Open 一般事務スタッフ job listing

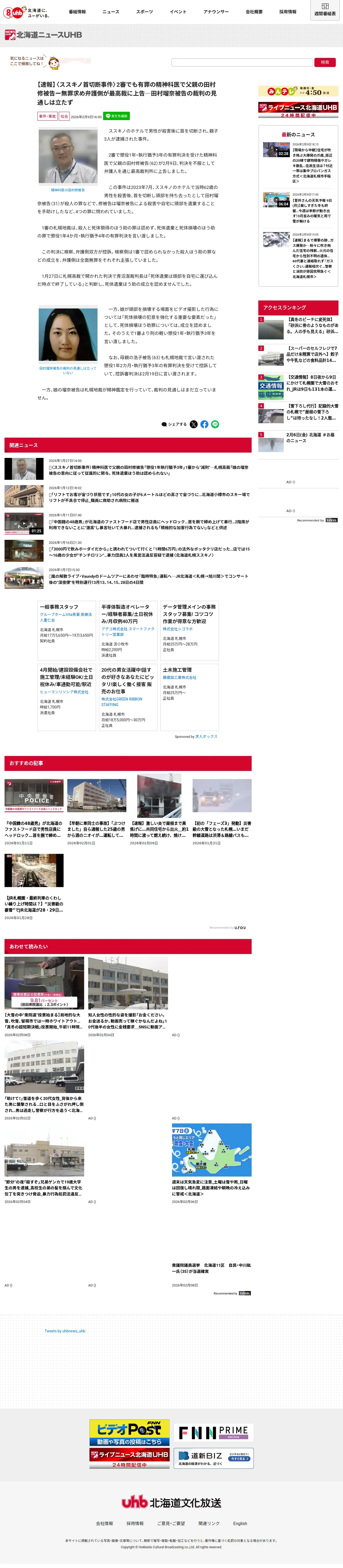click(x=67, y=631)
